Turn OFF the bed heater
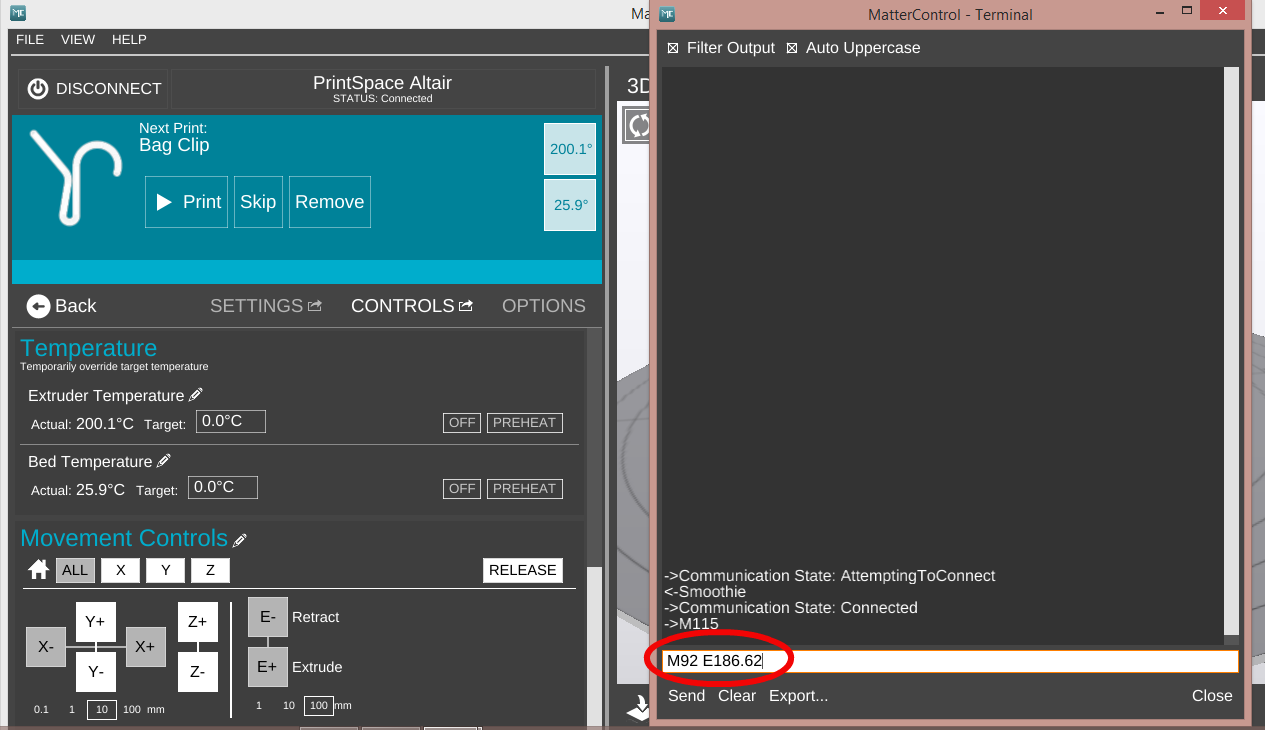The image size is (1265, 730). click(462, 489)
